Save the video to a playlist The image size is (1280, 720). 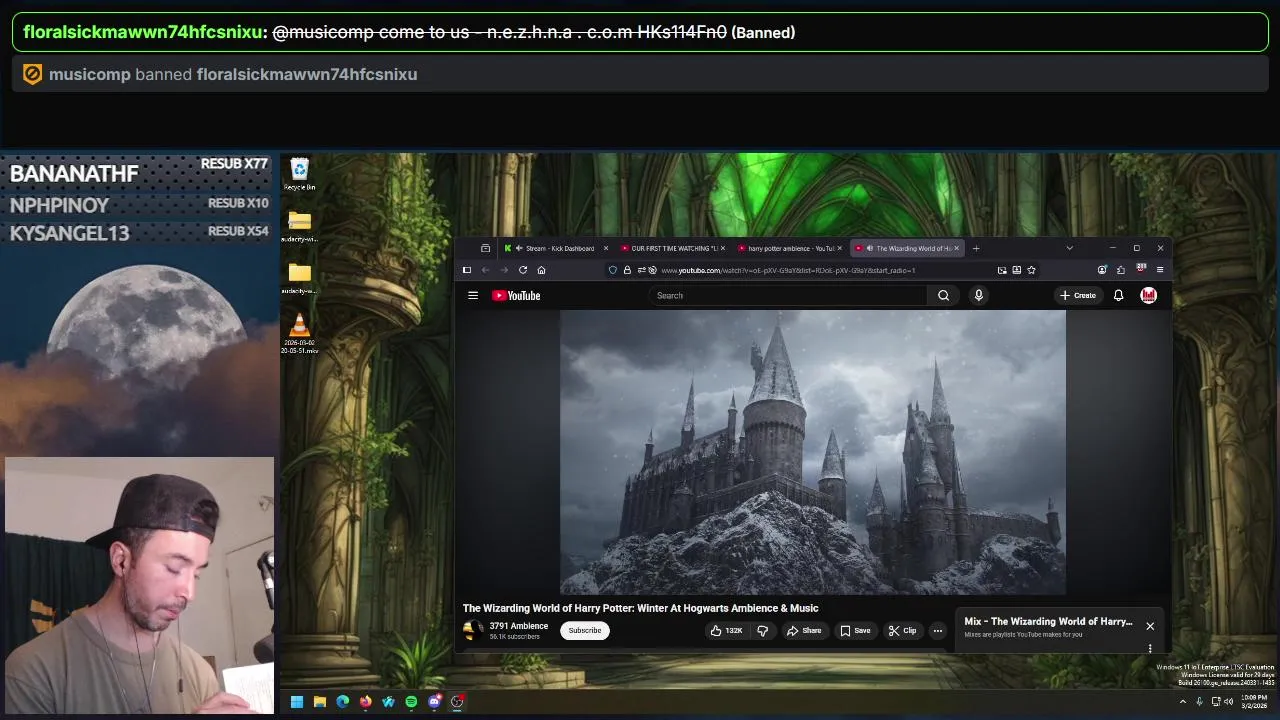pyautogui.click(x=855, y=630)
